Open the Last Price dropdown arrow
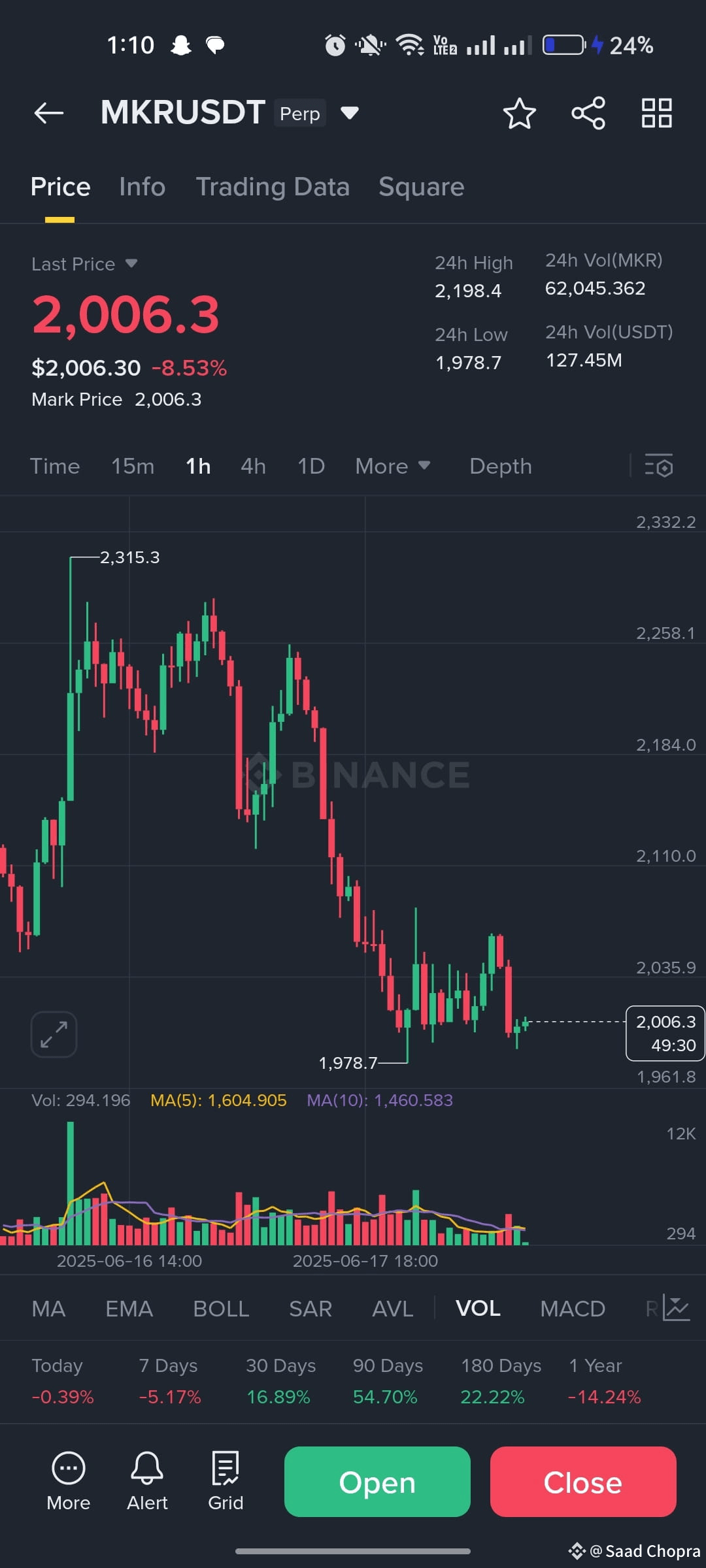The image size is (706, 1568). point(131,263)
